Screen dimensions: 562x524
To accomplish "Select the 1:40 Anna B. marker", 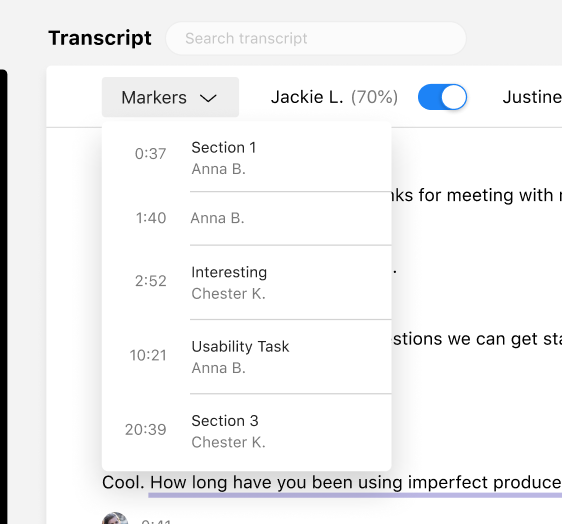I will [x=247, y=218].
